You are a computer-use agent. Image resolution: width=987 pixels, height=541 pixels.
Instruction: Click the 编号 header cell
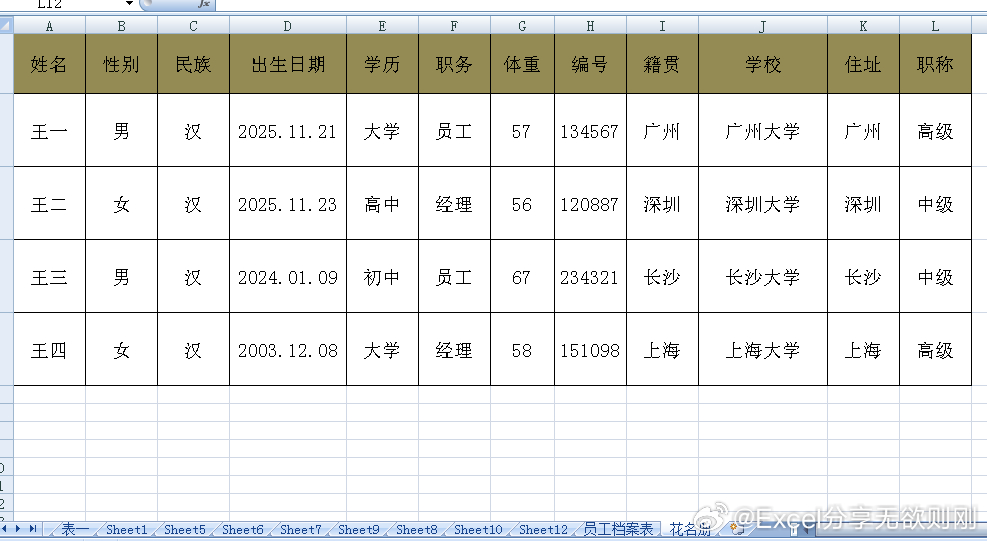tap(590, 64)
